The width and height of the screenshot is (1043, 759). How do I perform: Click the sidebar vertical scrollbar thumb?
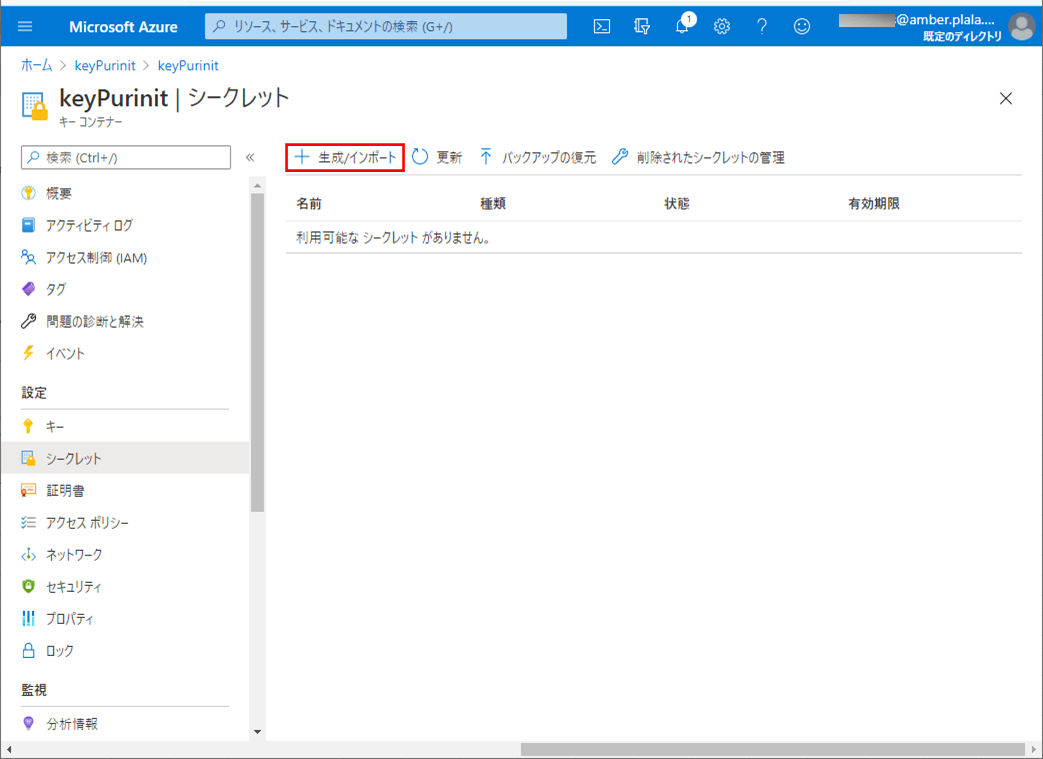click(x=257, y=353)
